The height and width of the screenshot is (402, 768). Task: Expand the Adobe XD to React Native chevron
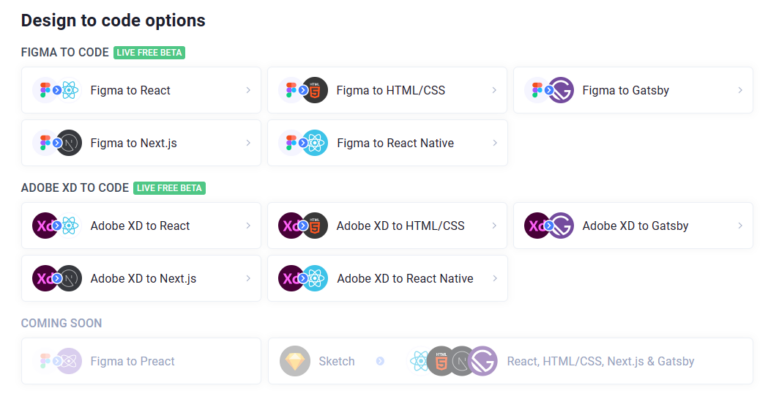click(x=494, y=278)
